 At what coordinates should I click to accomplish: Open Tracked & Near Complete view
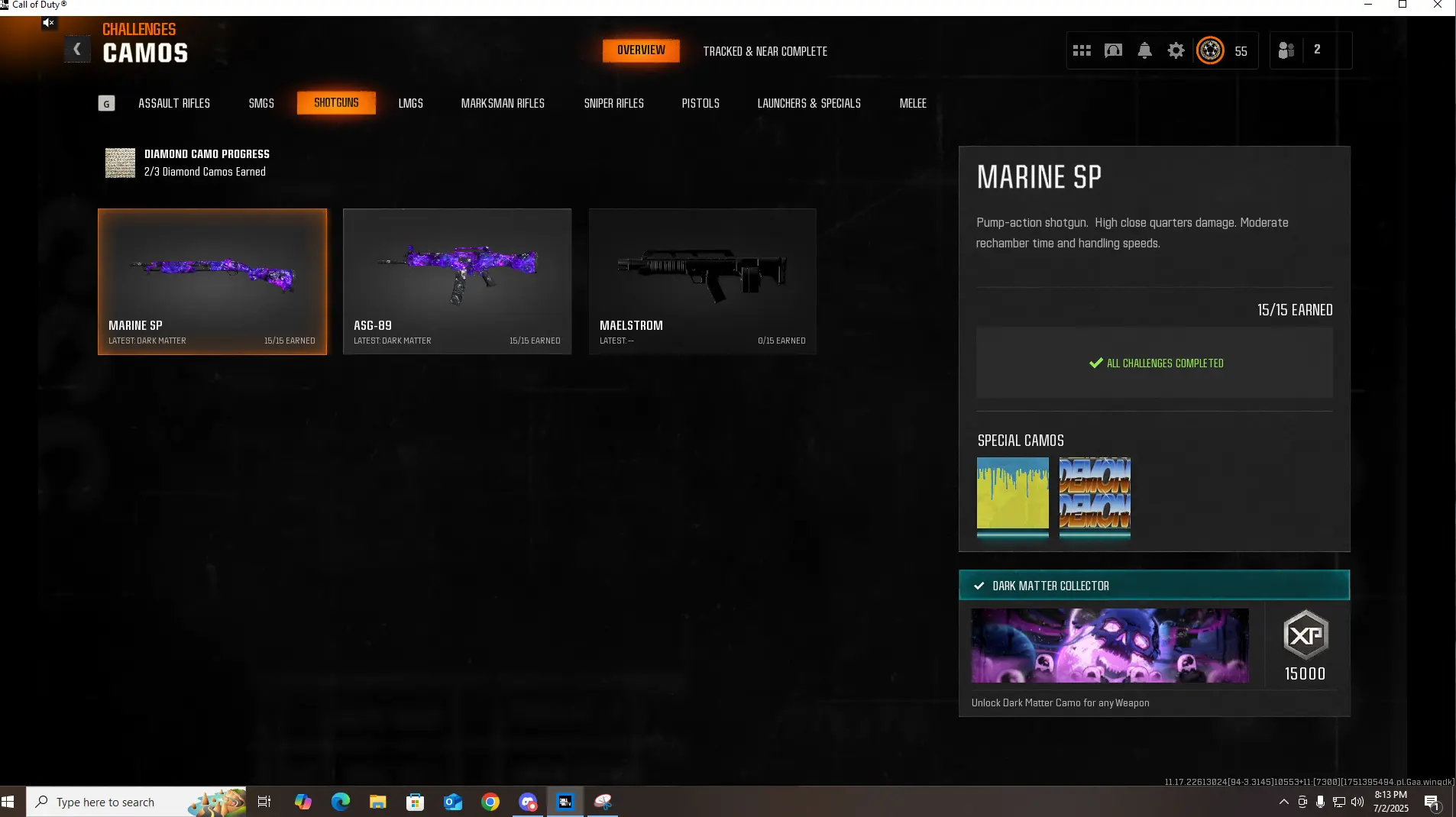pyautogui.click(x=765, y=51)
